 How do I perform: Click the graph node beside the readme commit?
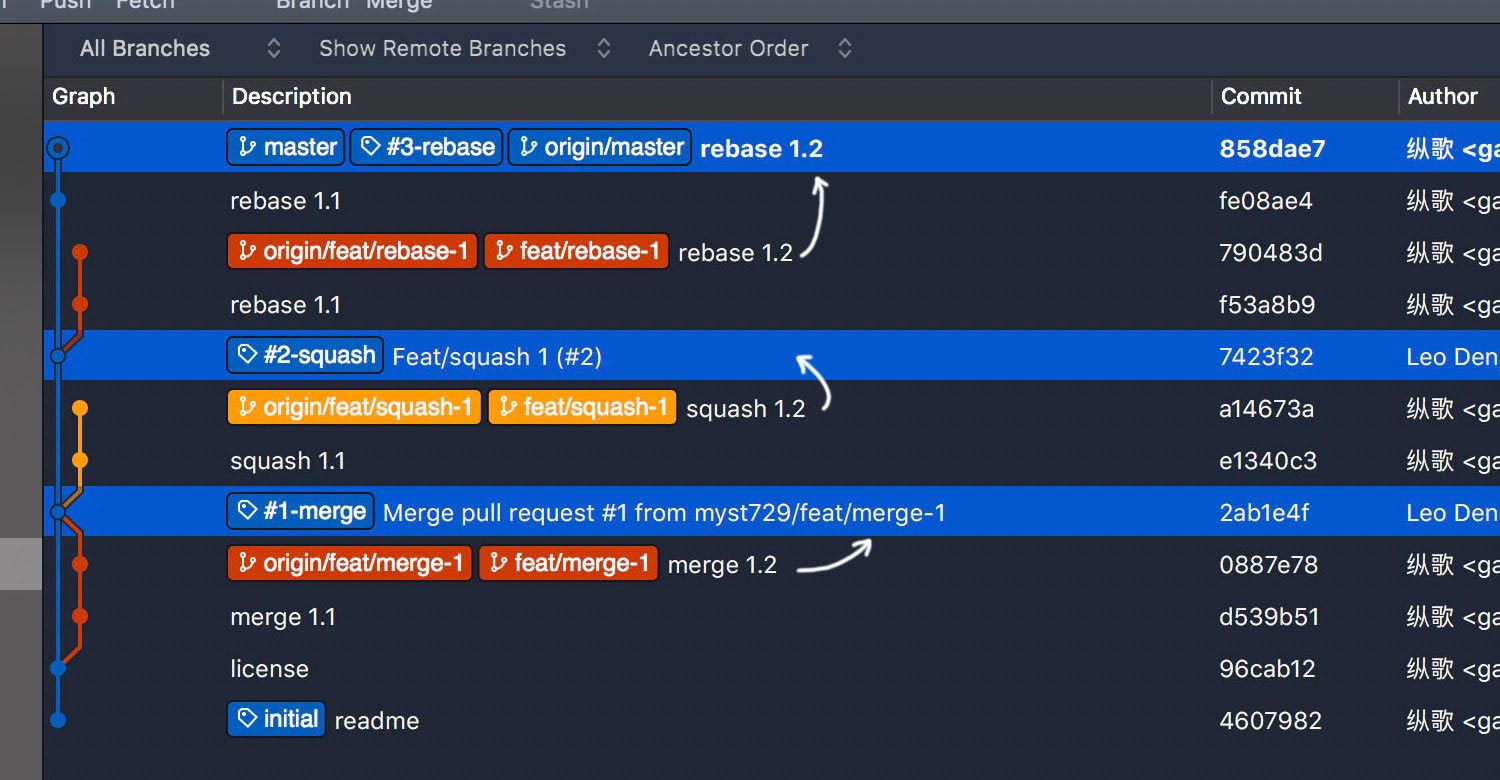(58, 719)
